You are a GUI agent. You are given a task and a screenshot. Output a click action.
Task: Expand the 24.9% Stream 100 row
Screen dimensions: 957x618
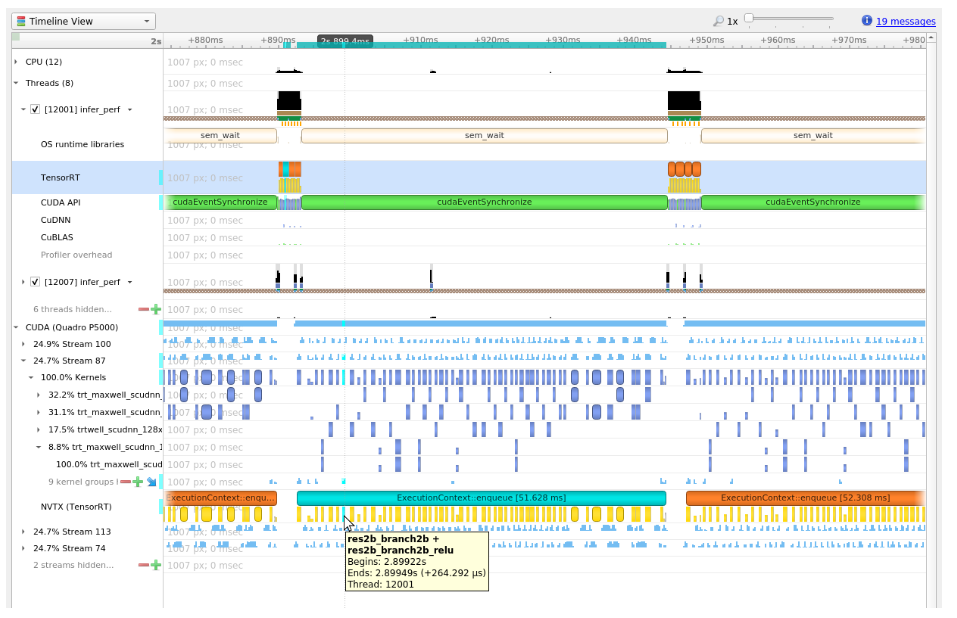coord(25,343)
